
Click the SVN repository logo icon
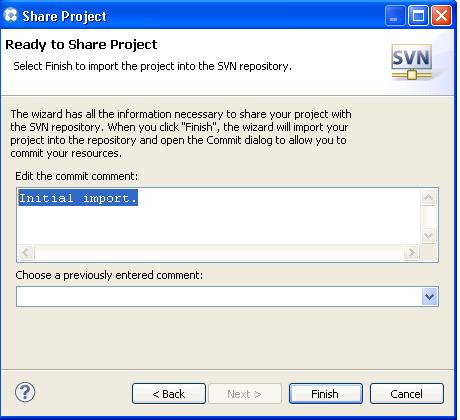412,62
